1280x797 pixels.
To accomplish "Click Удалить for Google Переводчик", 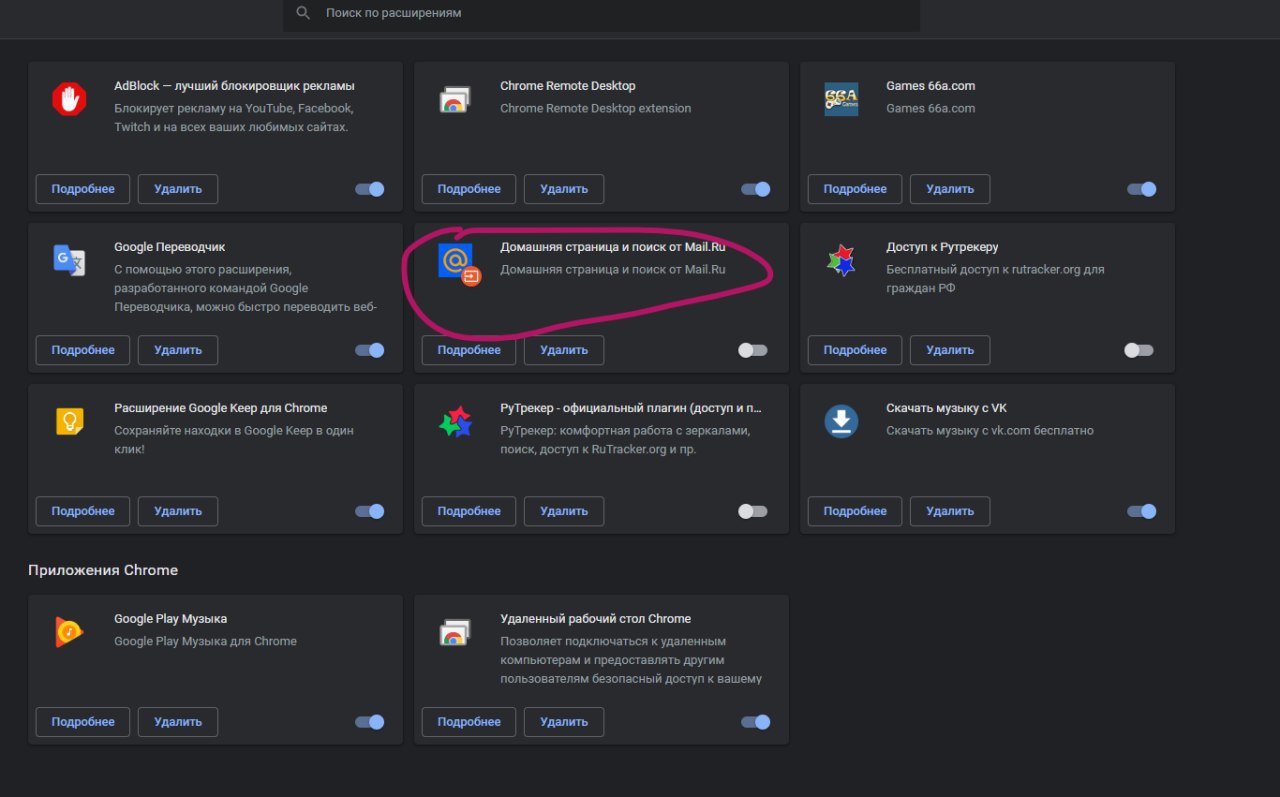I will [178, 350].
